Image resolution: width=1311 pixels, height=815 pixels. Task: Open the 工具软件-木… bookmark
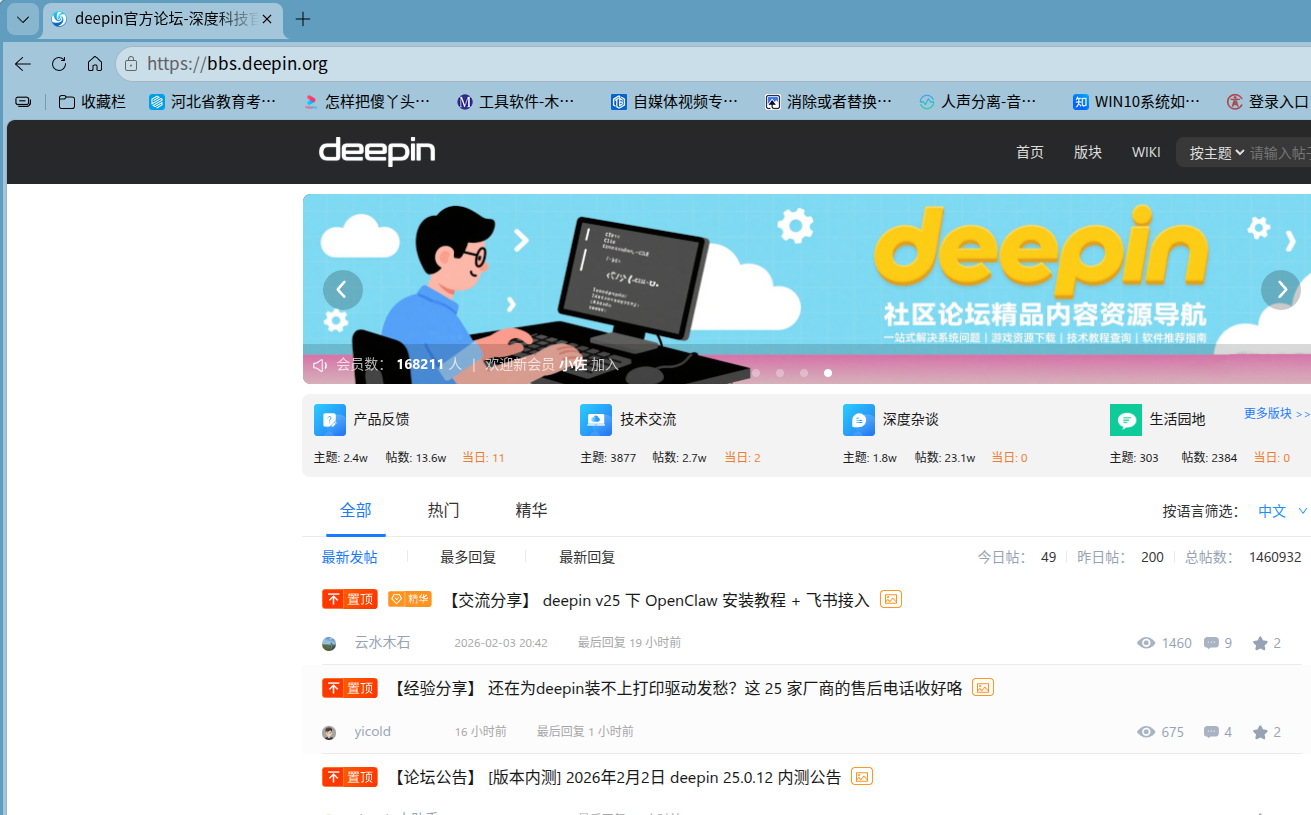pyautogui.click(x=516, y=101)
